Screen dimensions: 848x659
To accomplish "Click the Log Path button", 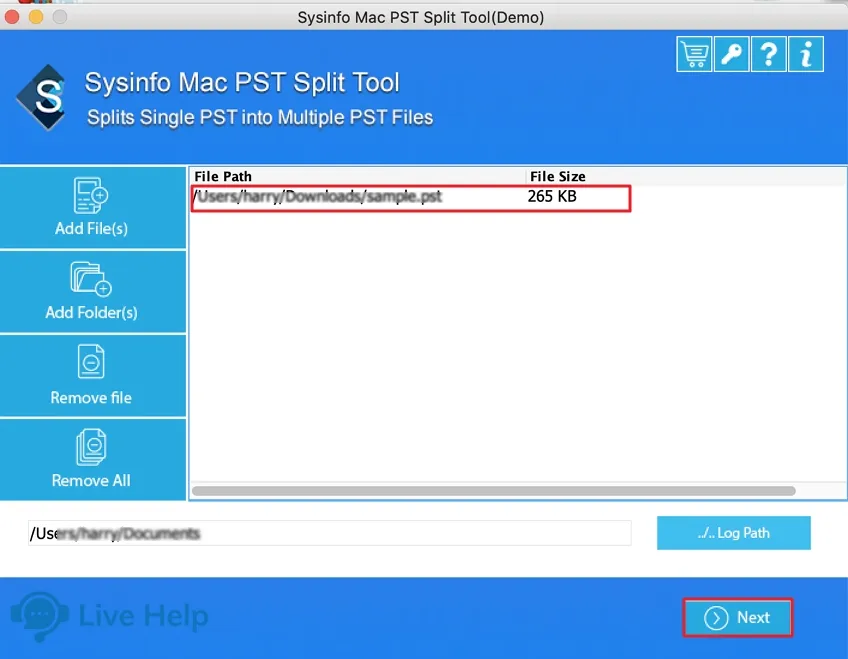I will point(733,533).
